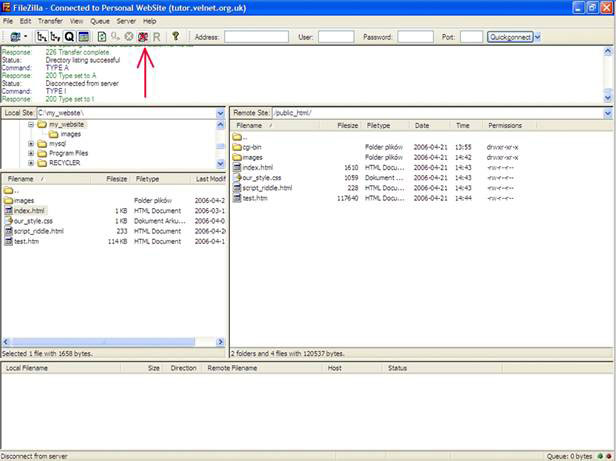Open the Site Manager dropdown arrow
This screenshot has width=616, height=461.
[26, 37]
